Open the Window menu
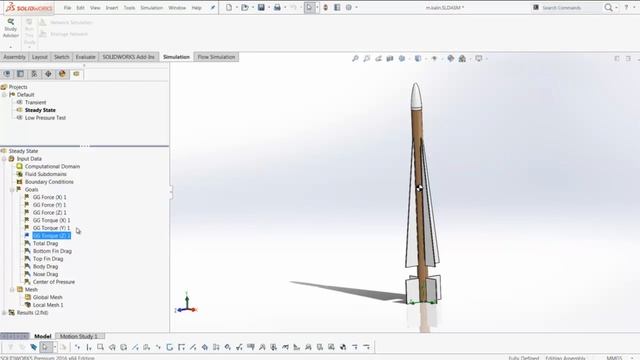This screenshot has width=640, height=360. click(177, 8)
